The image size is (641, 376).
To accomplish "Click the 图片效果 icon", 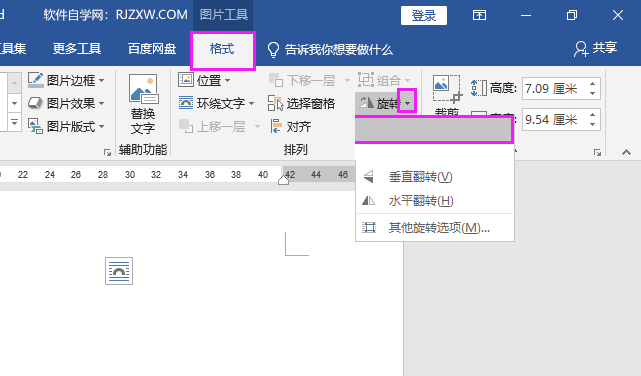I will pyautogui.click(x=35, y=103).
